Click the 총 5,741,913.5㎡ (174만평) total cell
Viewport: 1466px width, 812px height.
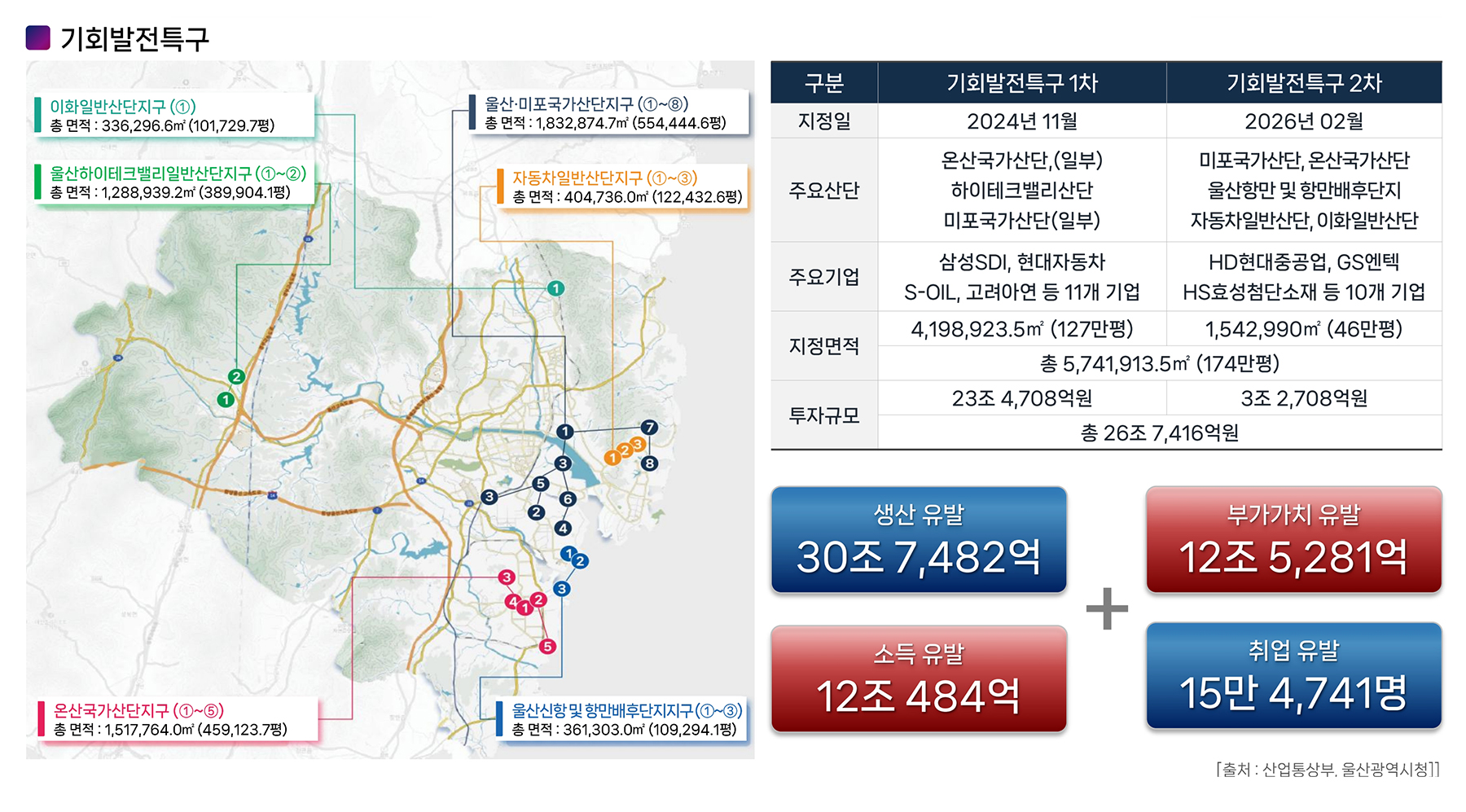pyautogui.click(x=1160, y=363)
